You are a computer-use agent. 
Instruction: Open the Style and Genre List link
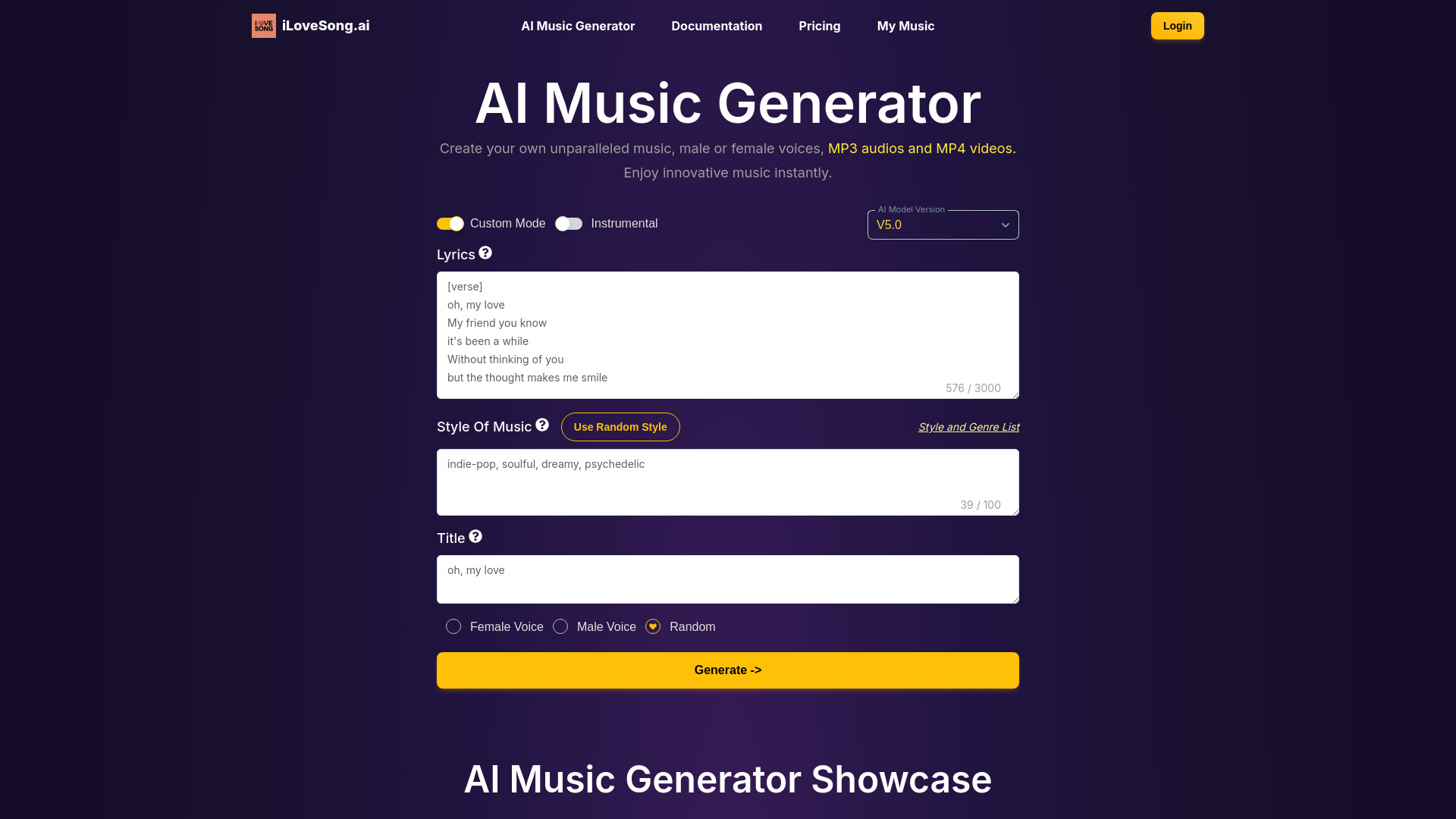tap(968, 427)
